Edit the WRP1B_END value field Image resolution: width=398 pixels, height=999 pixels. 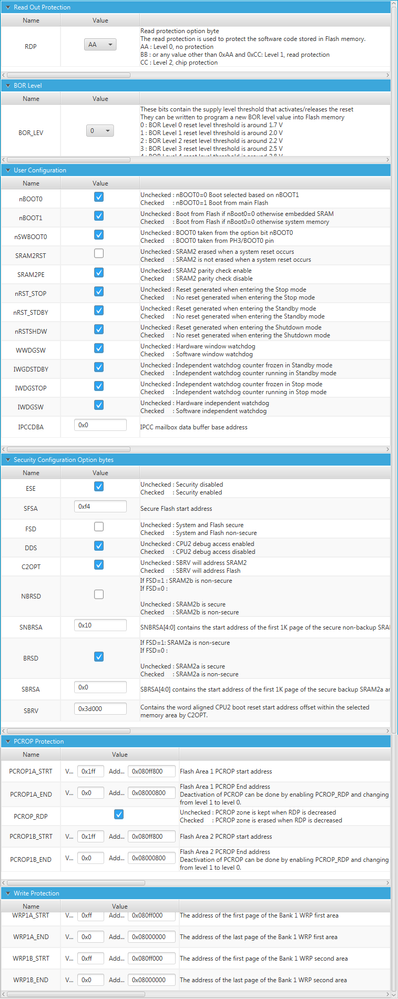pyautogui.click(x=90, y=979)
